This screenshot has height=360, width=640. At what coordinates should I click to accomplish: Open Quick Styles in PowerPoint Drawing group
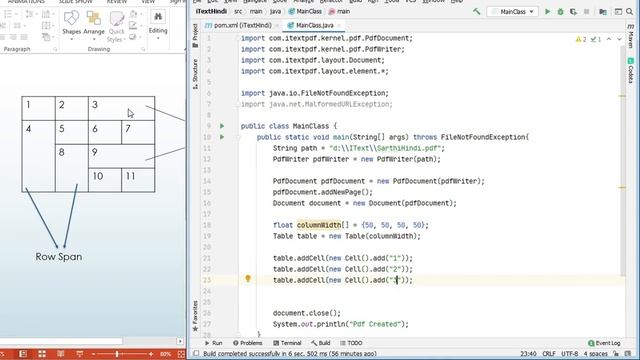[116, 26]
